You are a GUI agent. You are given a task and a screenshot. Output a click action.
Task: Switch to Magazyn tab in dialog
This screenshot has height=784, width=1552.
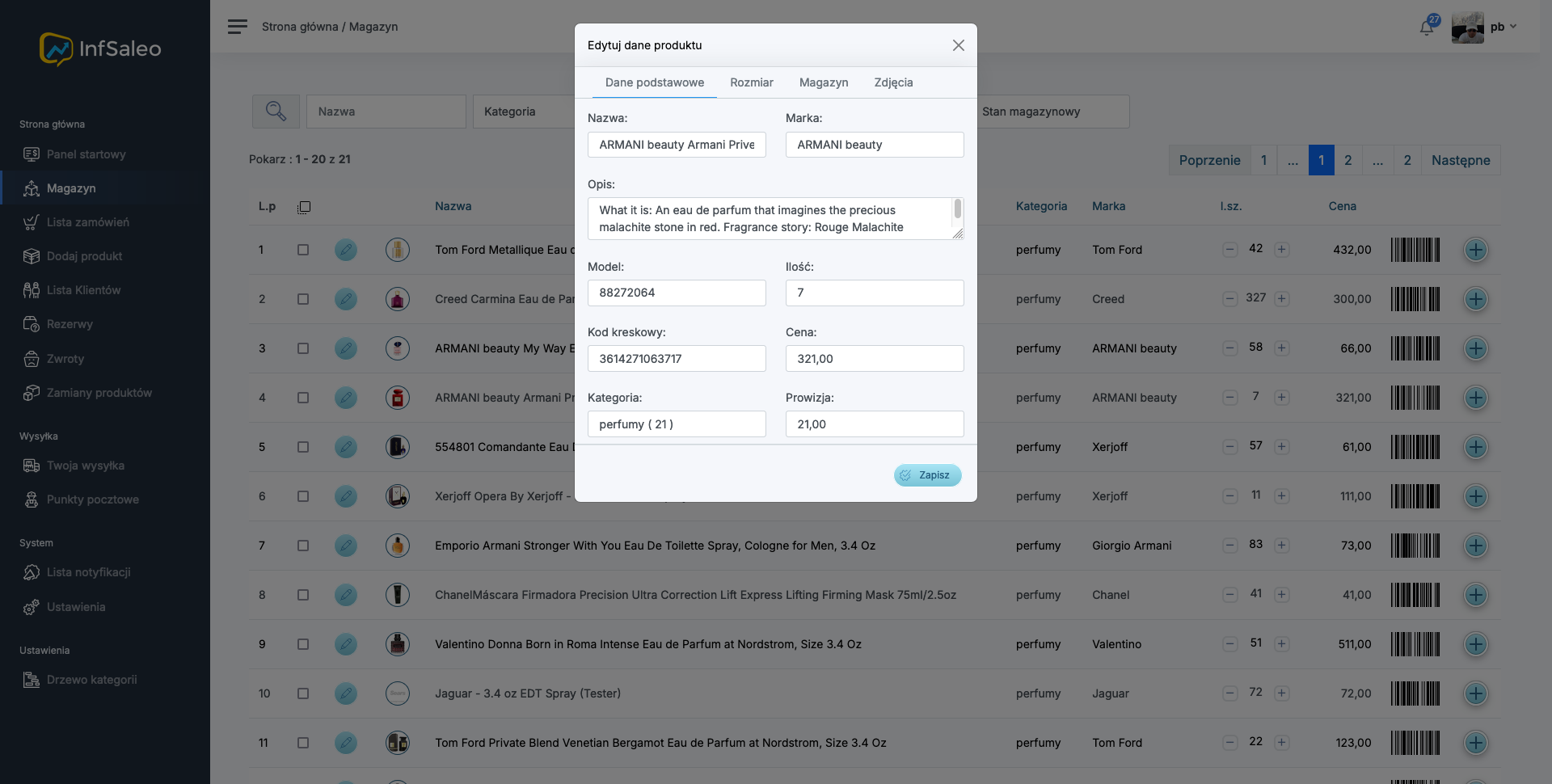tap(824, 82)
